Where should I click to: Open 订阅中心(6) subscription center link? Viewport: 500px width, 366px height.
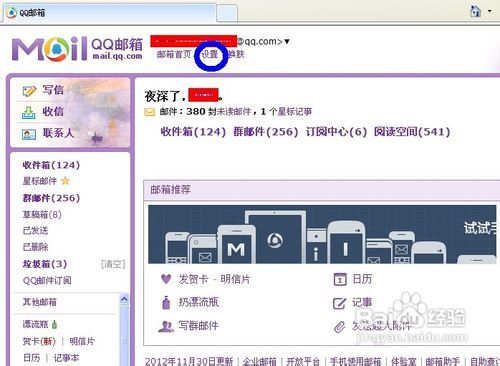(336, 132)
